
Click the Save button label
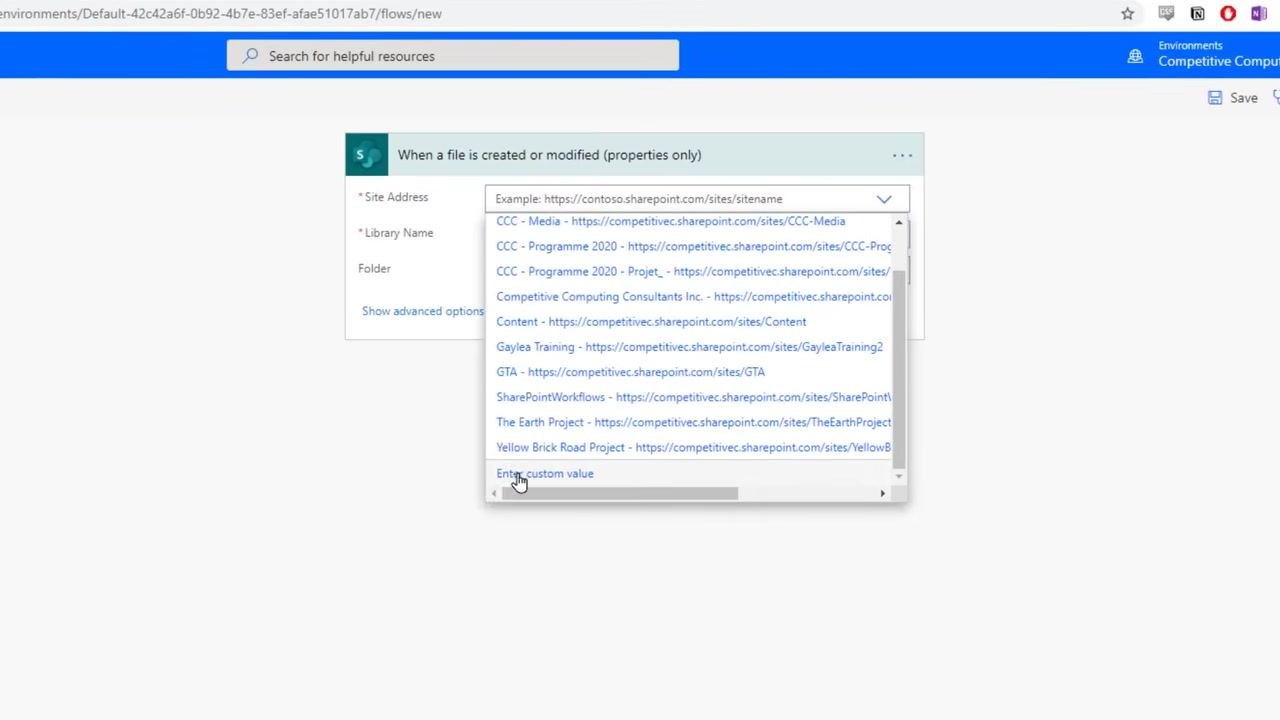pos(1244,98)
